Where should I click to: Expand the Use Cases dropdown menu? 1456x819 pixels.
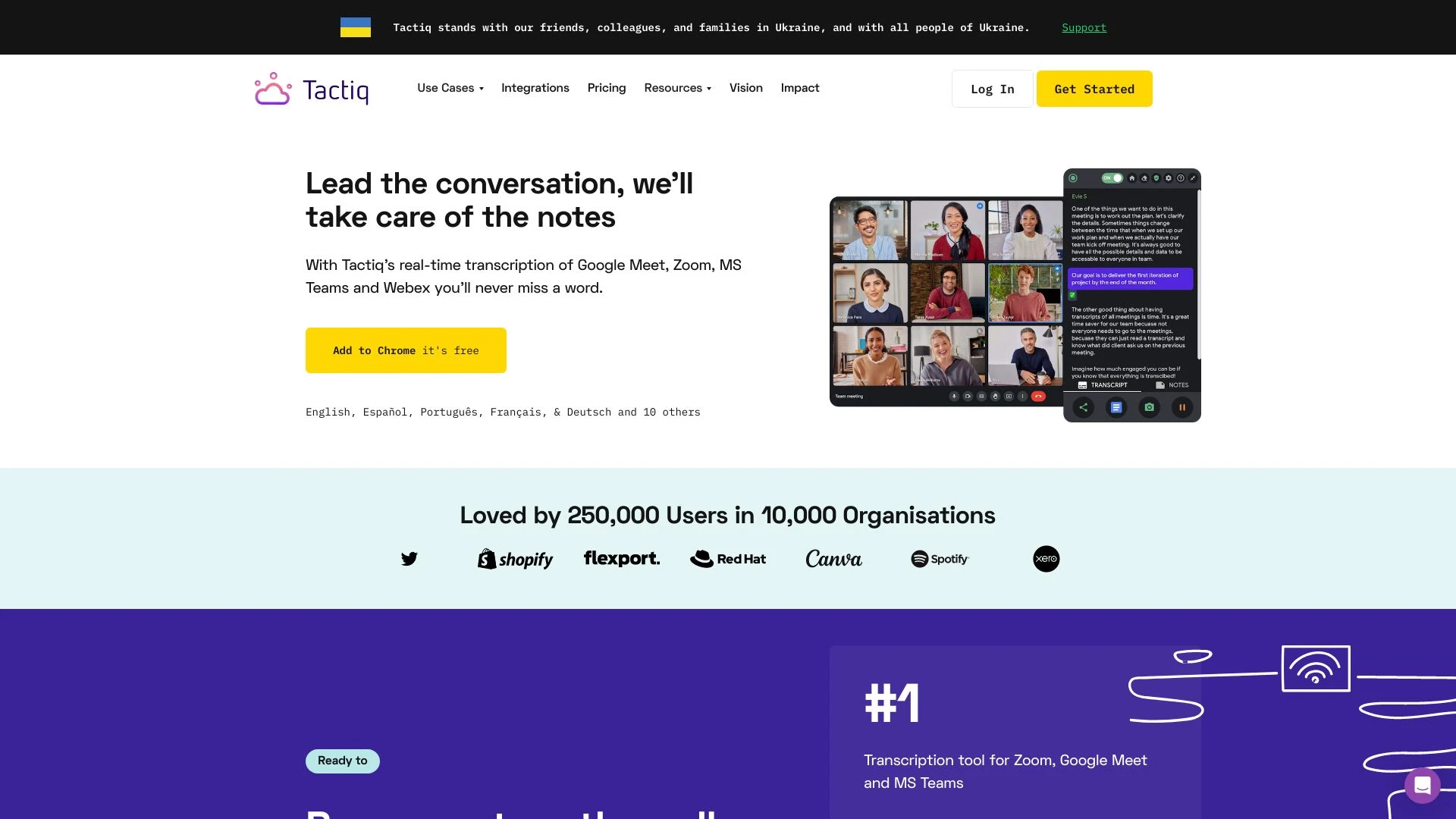click(x=450, y=88)
